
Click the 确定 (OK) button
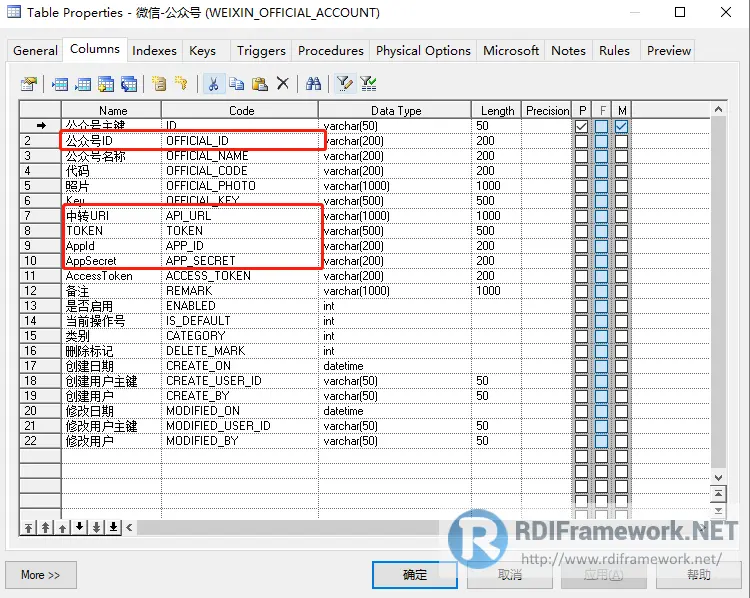pos(415,575)
